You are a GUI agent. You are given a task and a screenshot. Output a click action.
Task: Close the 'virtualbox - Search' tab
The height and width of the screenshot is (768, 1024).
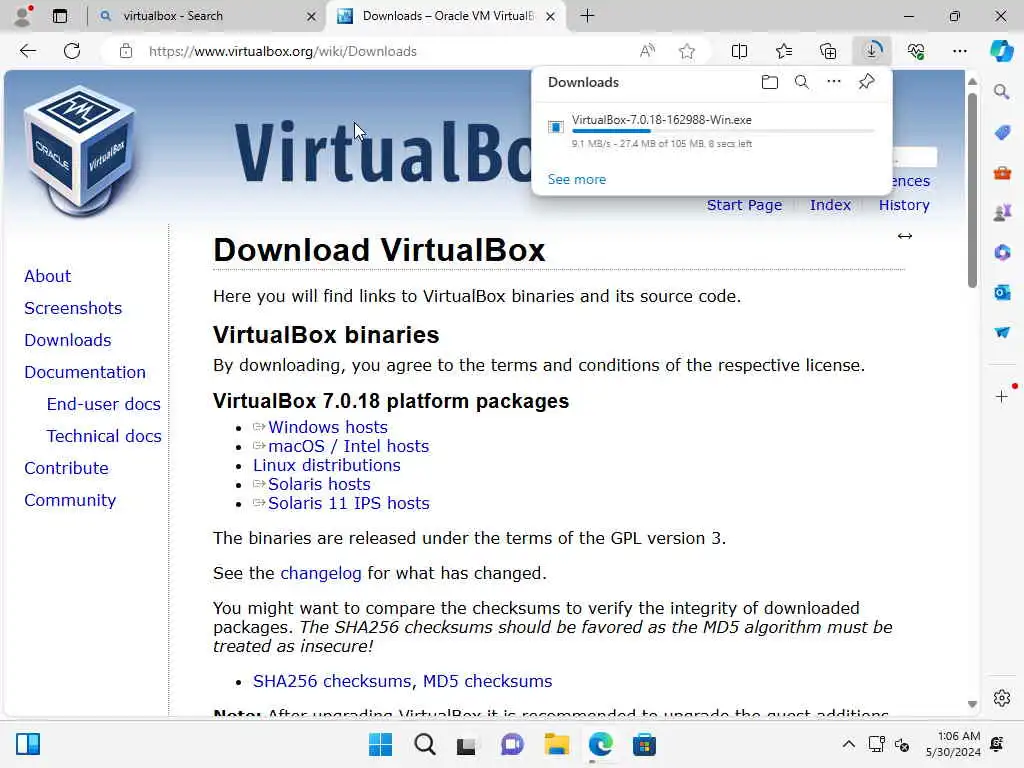312,16
